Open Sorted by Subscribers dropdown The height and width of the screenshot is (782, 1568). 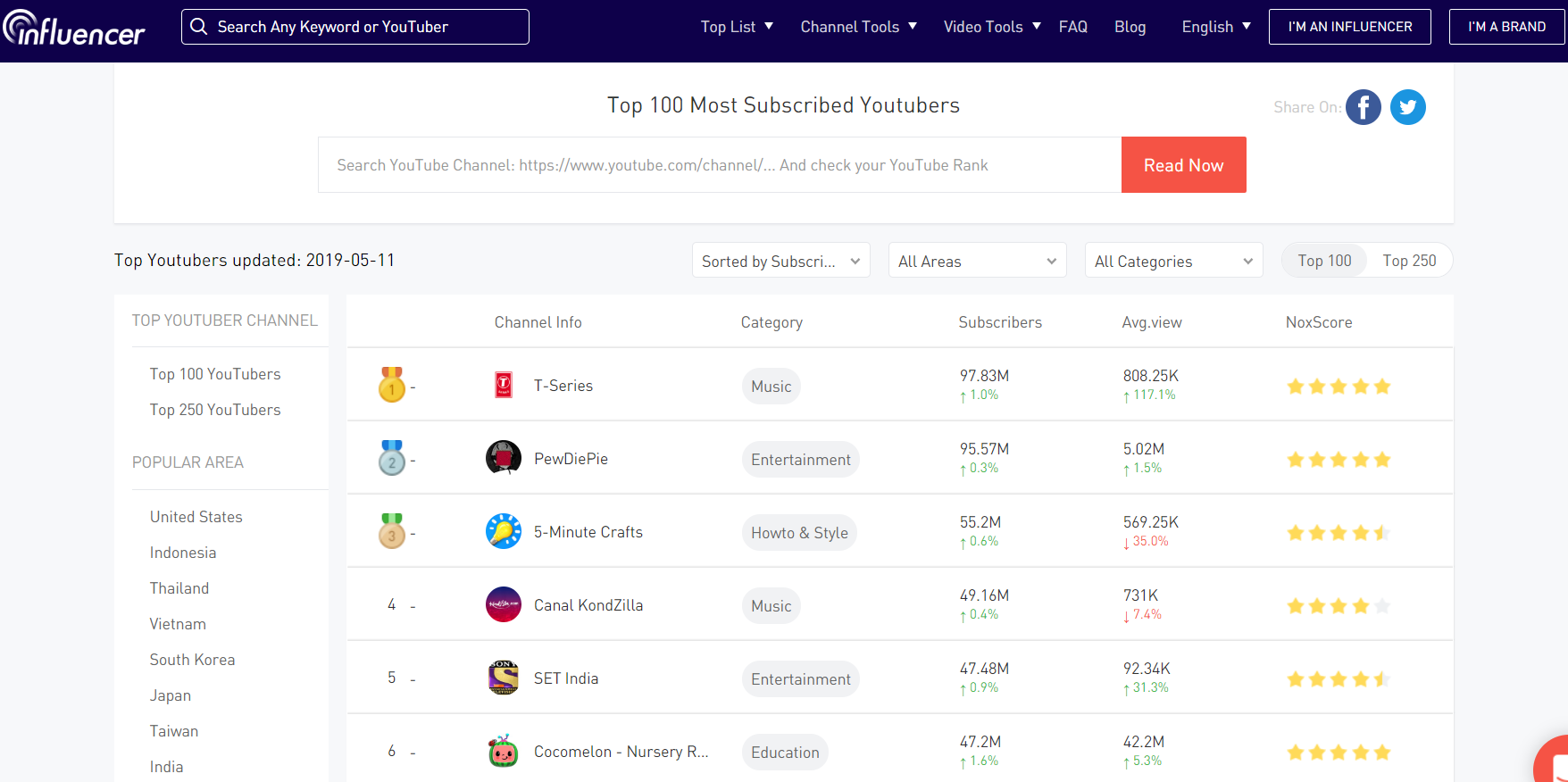pos(781,261)
